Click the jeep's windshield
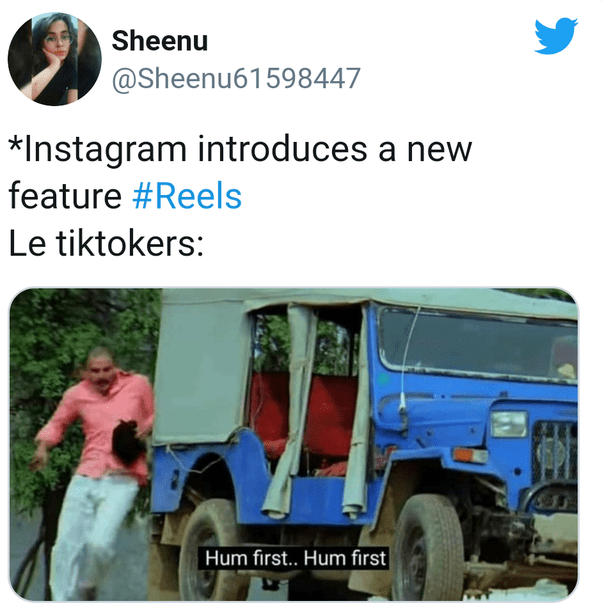Image resolution: width=602 pixels, height=608 pixels. (x=477, y=343)
